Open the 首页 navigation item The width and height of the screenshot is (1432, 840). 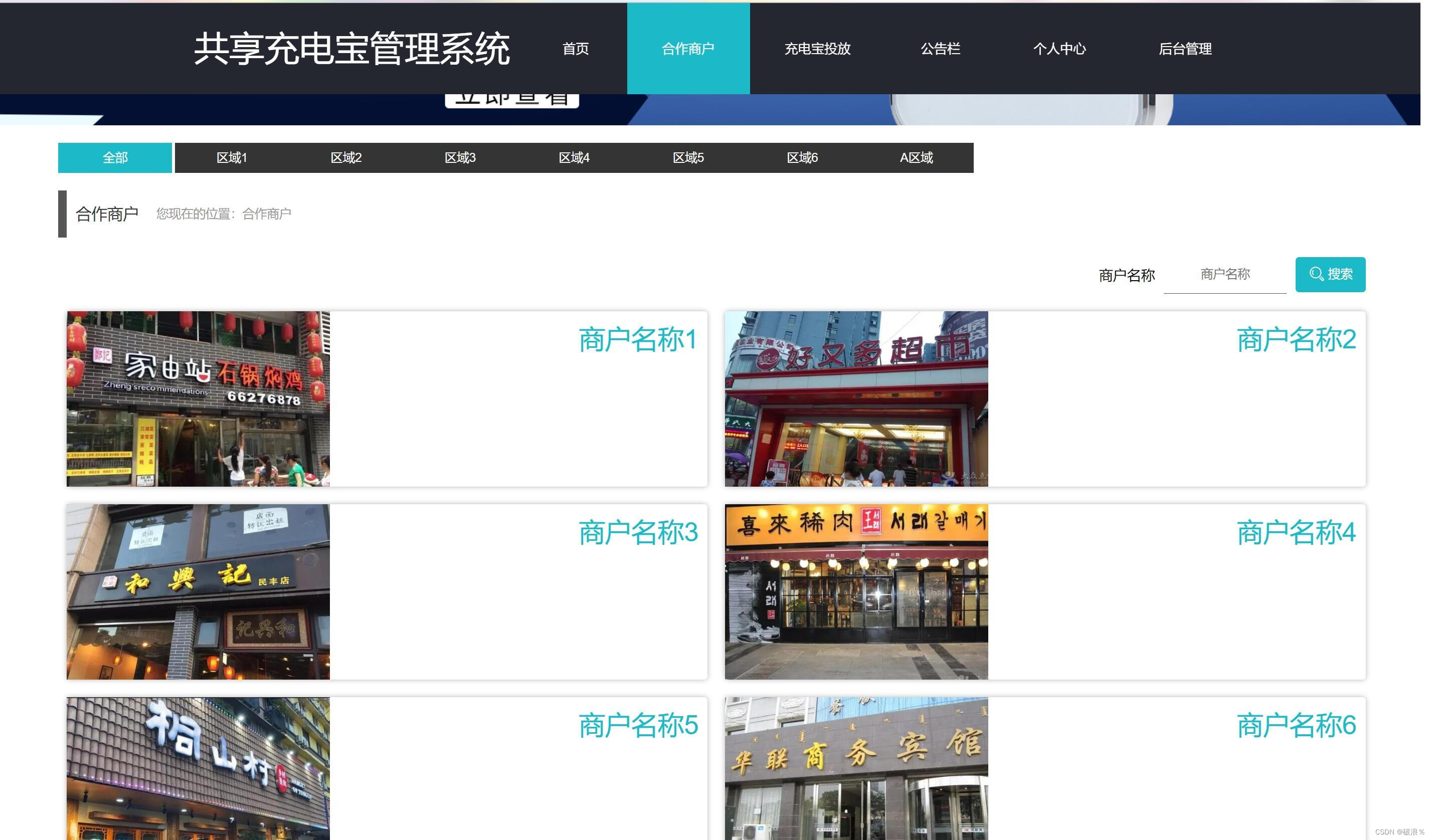click(x=575, y=49)
